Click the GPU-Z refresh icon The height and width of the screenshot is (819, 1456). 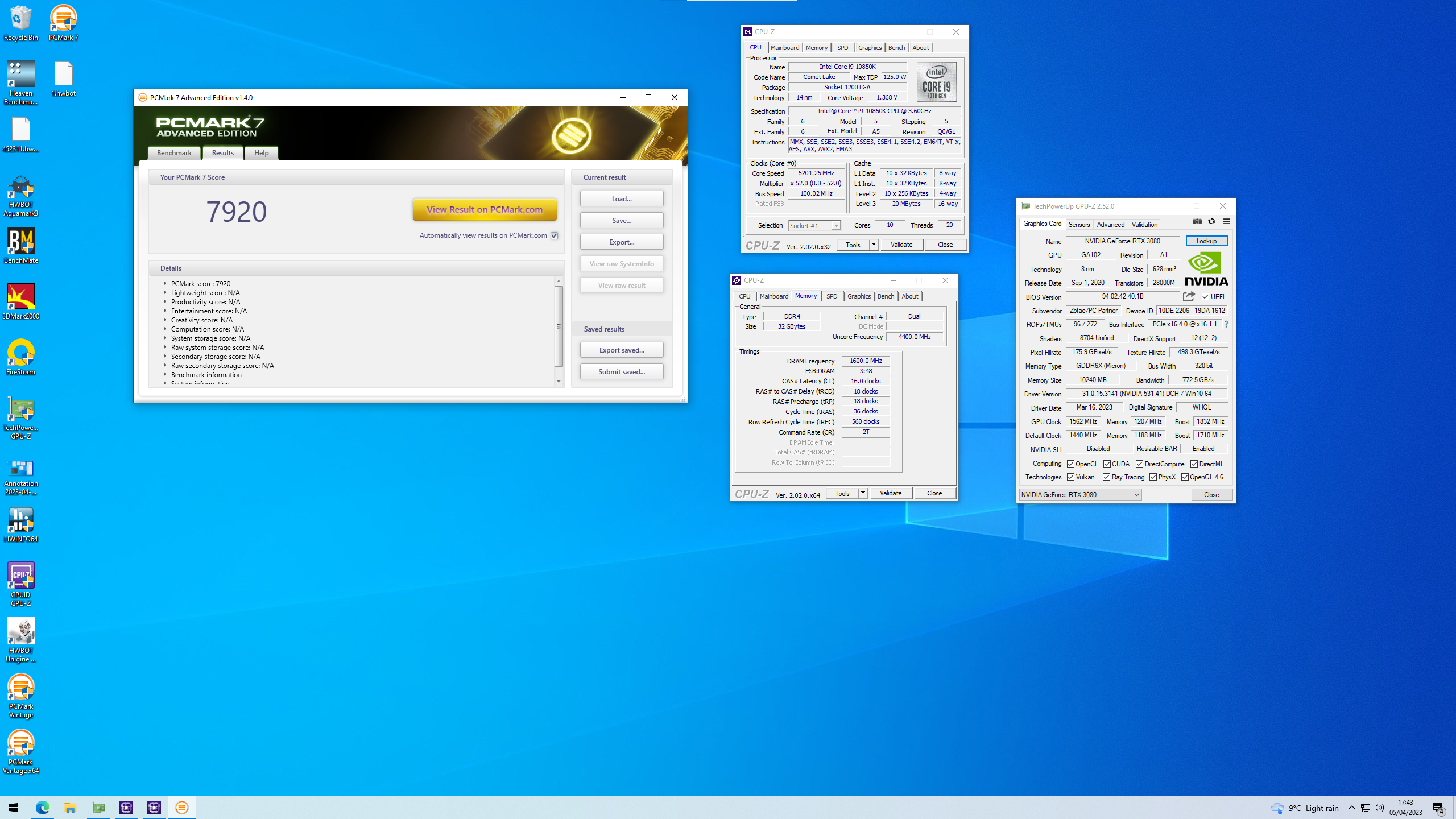1211,221
